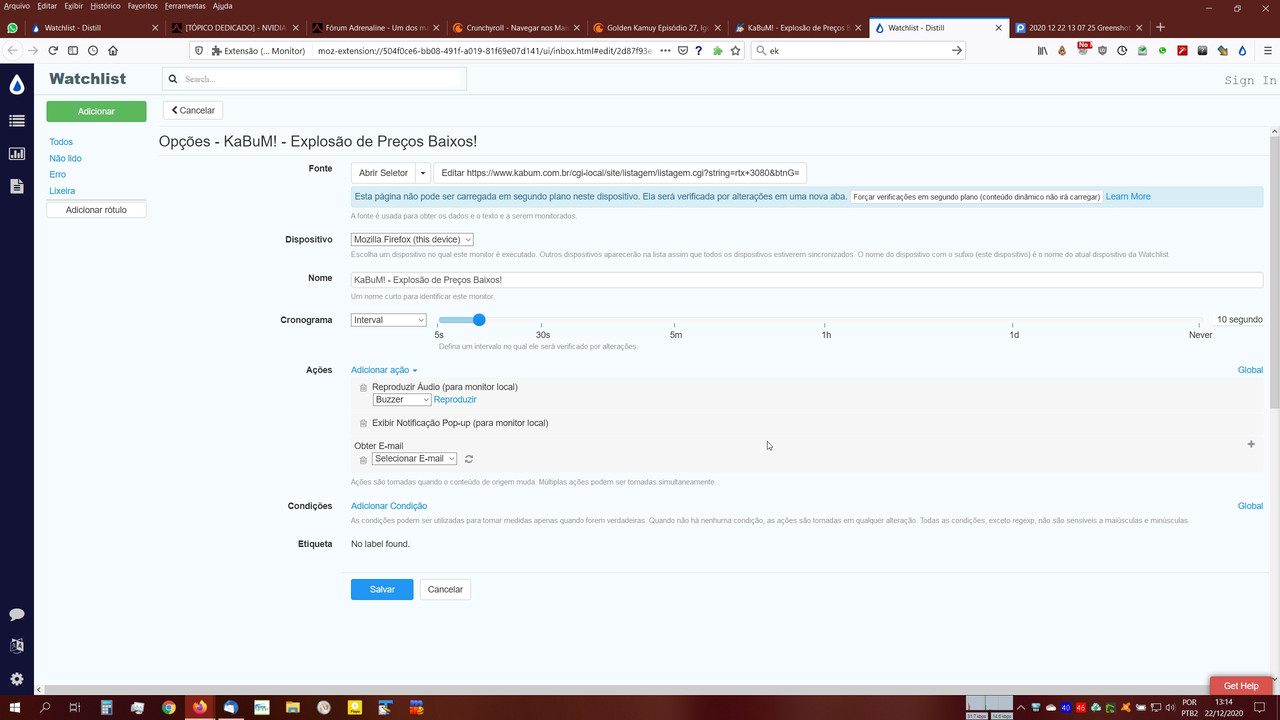Viewport: 1280px width, 720px height.
Task: Open the Learn More link
Action: (x=1128, y=197)
